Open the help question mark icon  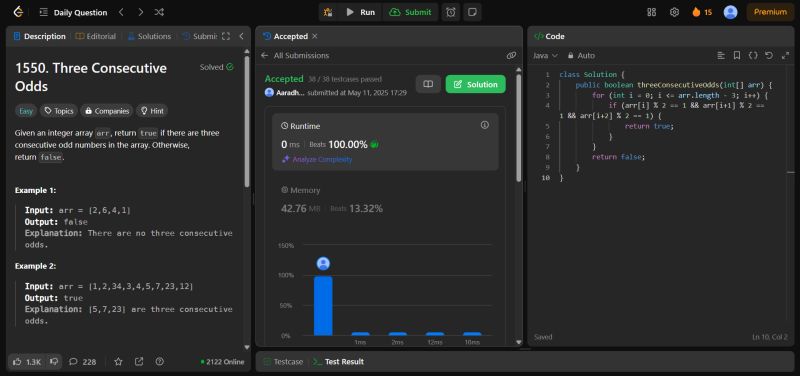159,362
